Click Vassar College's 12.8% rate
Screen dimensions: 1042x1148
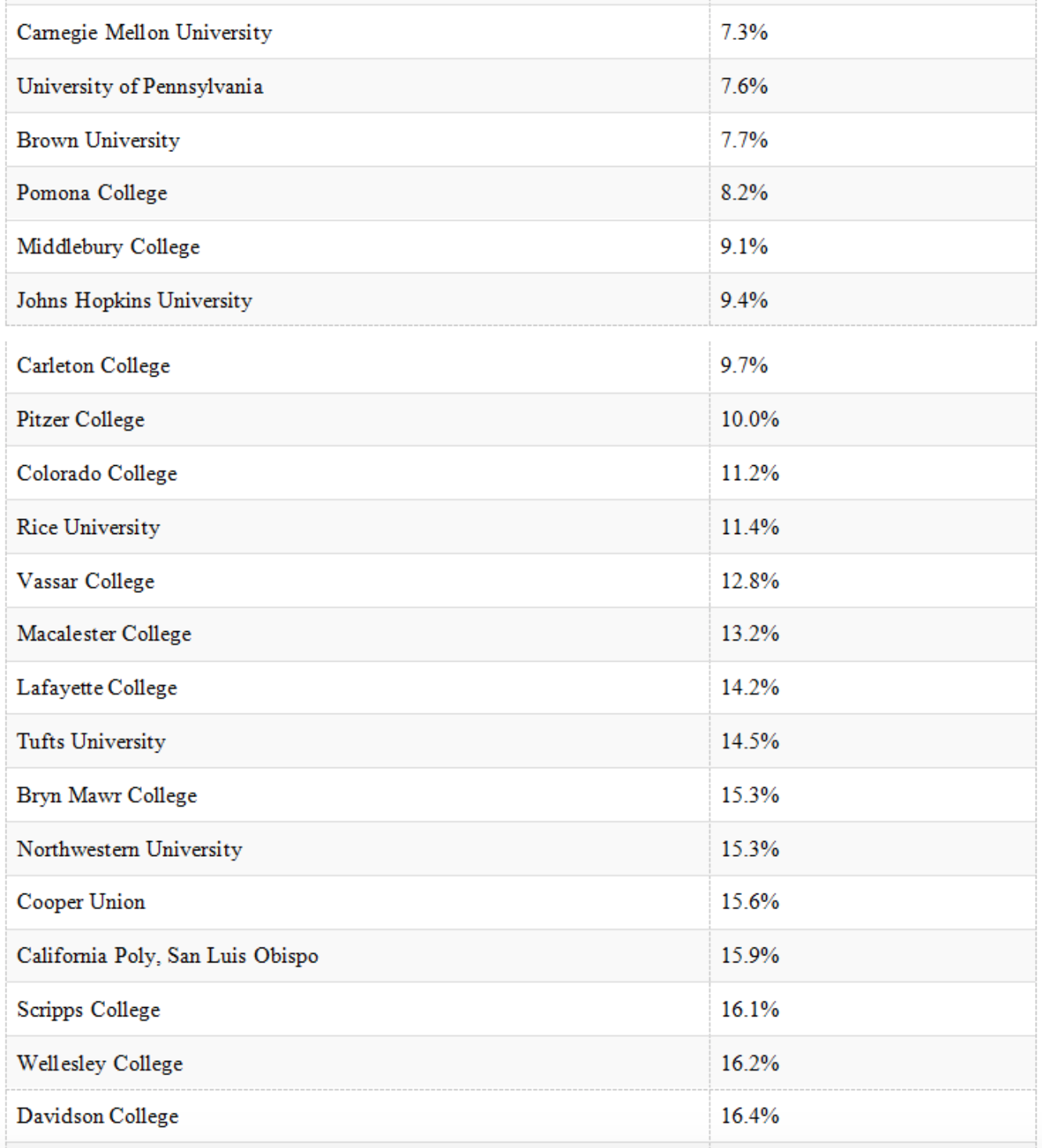pyautogui.click(x=750, y=581)
